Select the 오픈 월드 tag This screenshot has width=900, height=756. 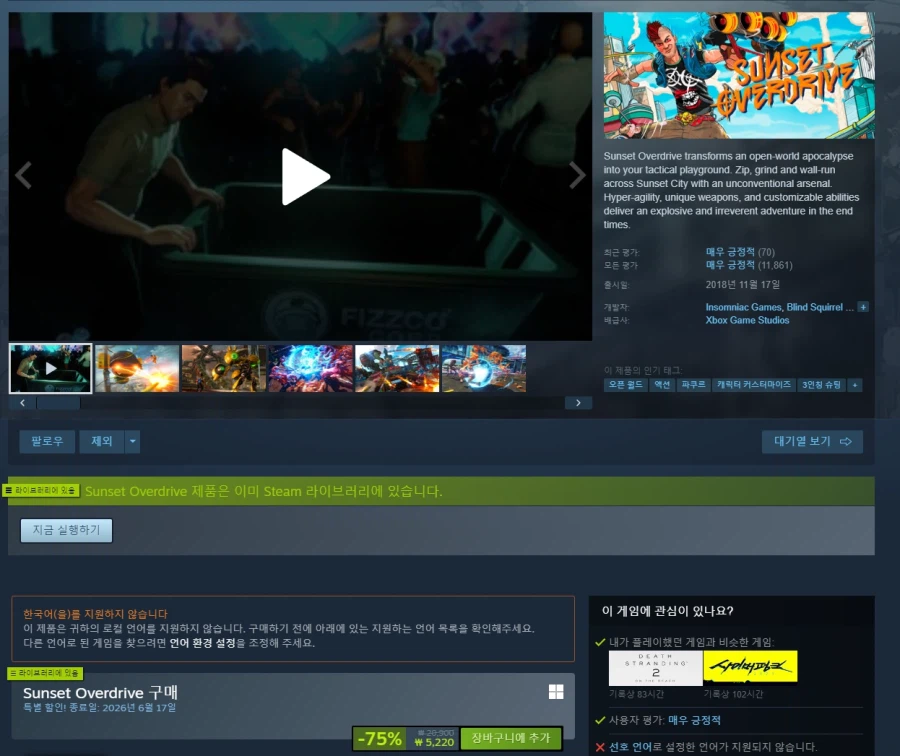(x=626, y=385)
